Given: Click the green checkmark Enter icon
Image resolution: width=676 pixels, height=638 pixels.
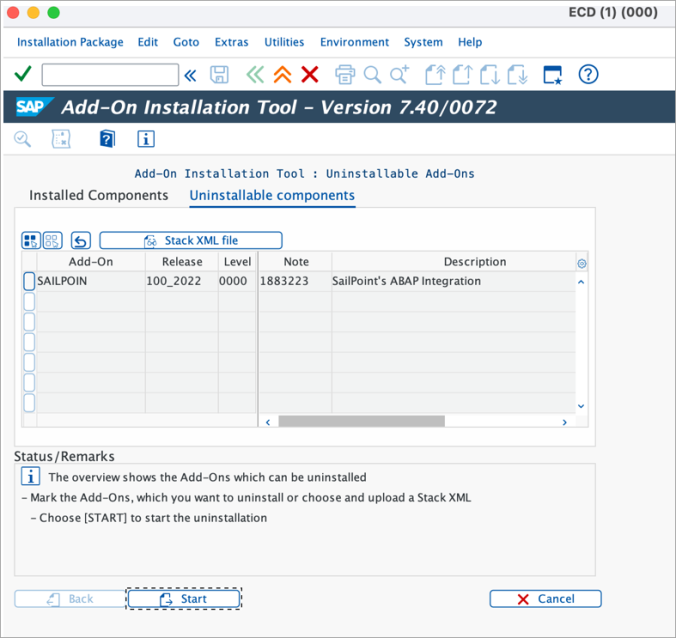Looking at the screenshot, I should pyautogui.click(x=23, y=74).
